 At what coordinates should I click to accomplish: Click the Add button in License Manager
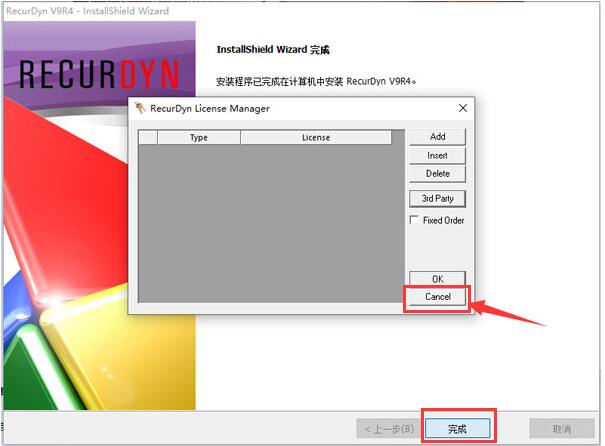437,137
